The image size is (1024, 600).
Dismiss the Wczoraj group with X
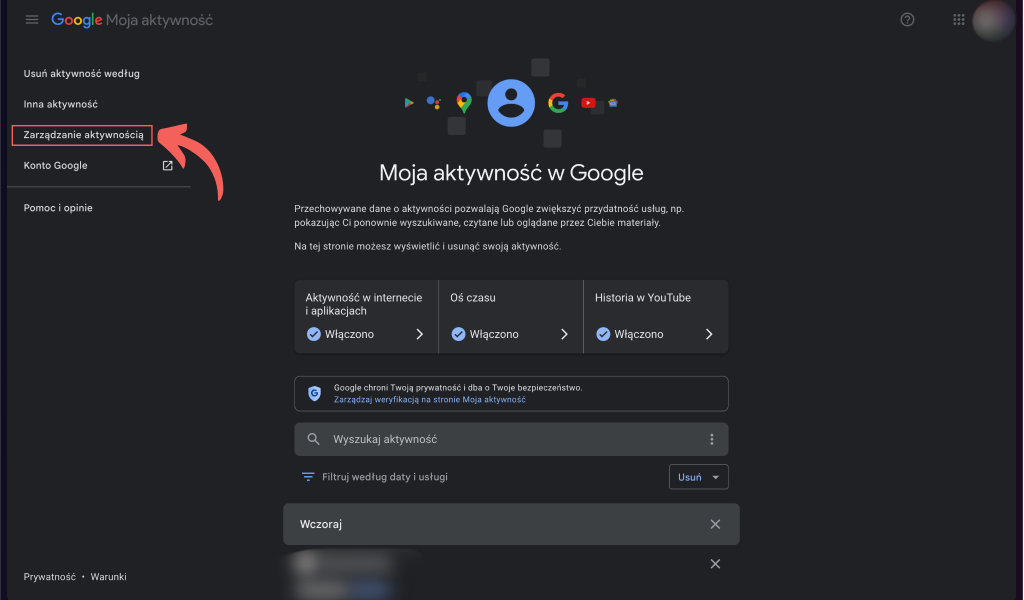[715, 525]
